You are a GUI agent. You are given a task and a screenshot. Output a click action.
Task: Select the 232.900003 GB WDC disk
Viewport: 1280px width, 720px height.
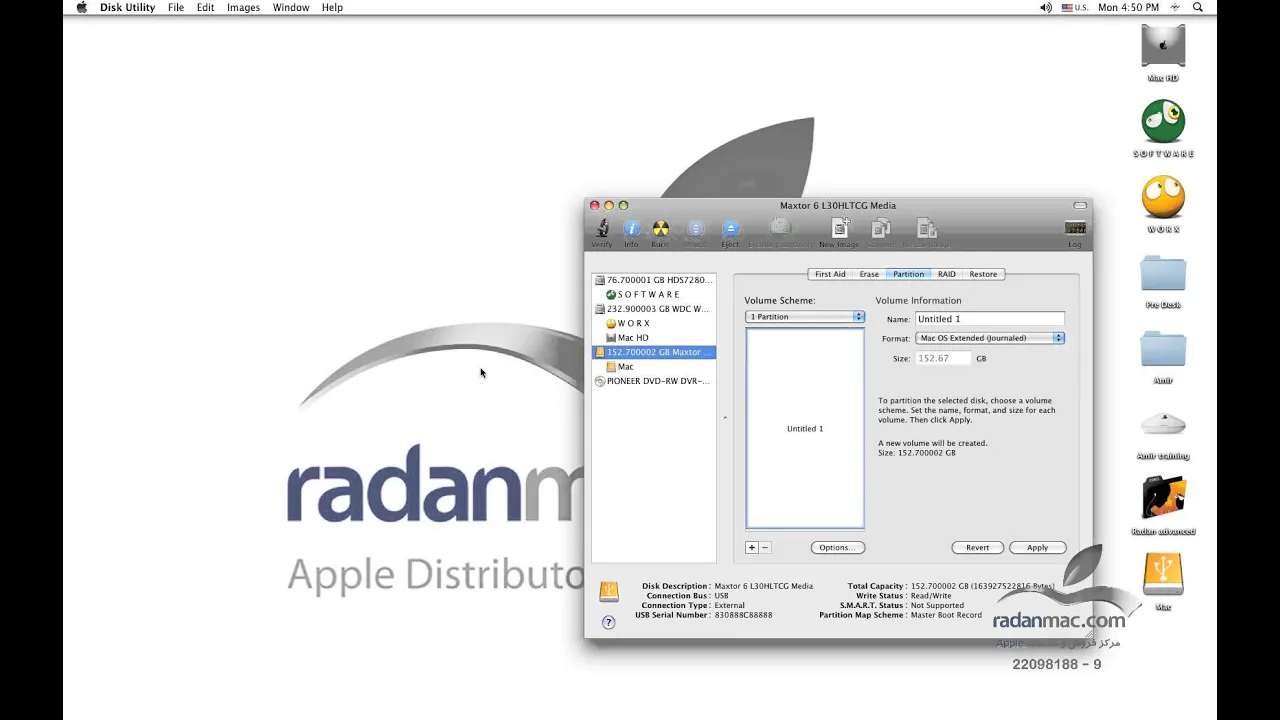[x=654, y=309]
